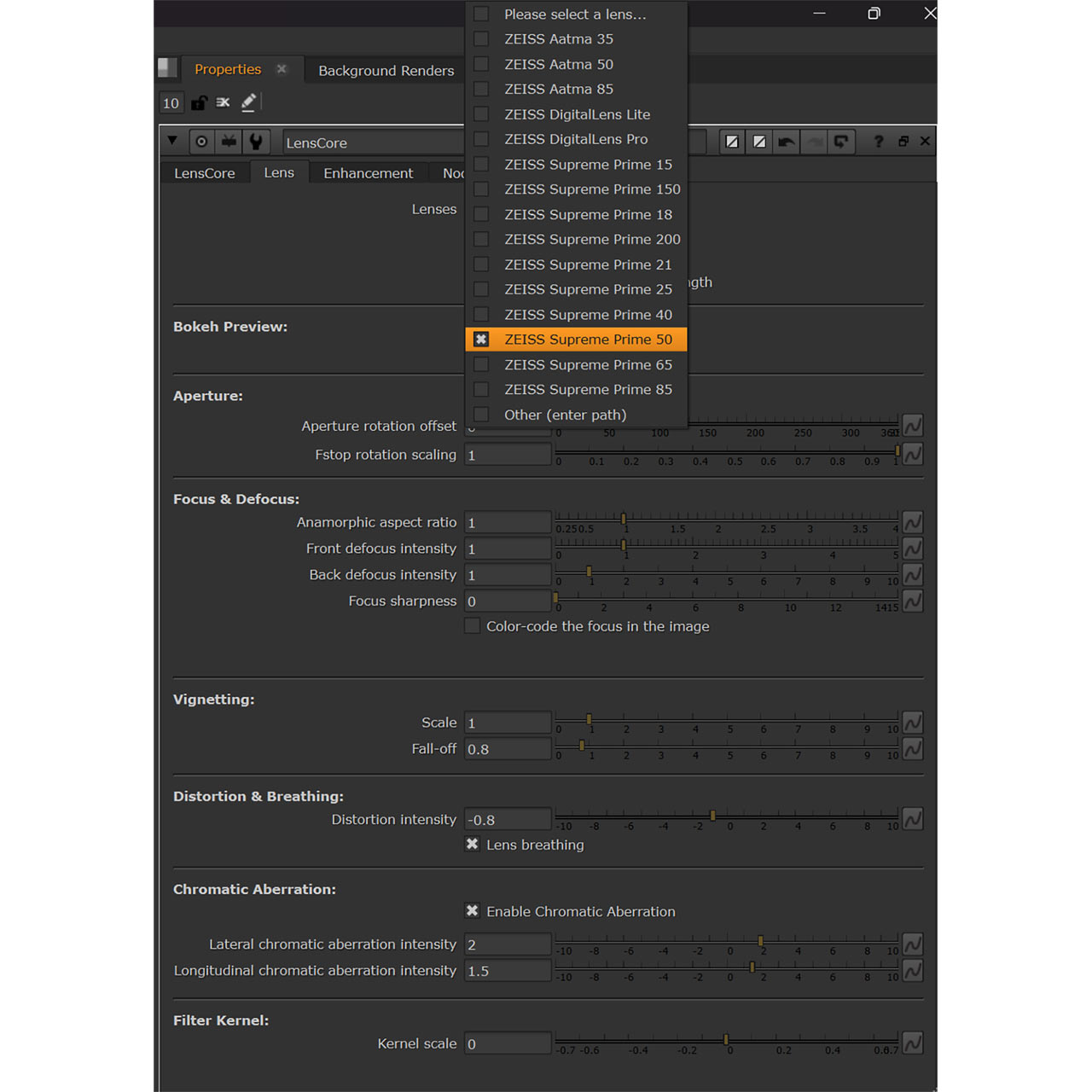This screenshot has width=1092, height=1092.
Task: Toggle the lock on the properties bin
Action: click(x=199, y=103)
